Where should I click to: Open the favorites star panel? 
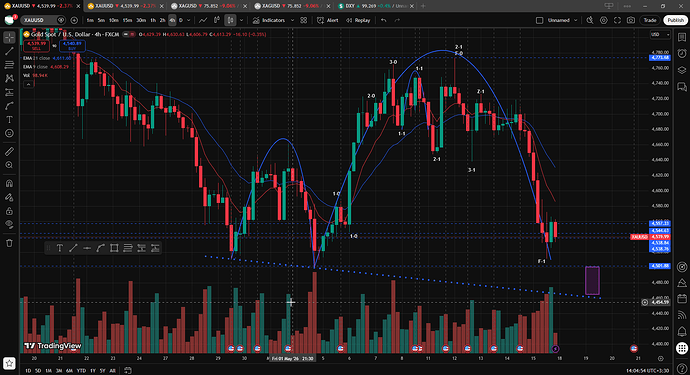click(x=9, y=364)
